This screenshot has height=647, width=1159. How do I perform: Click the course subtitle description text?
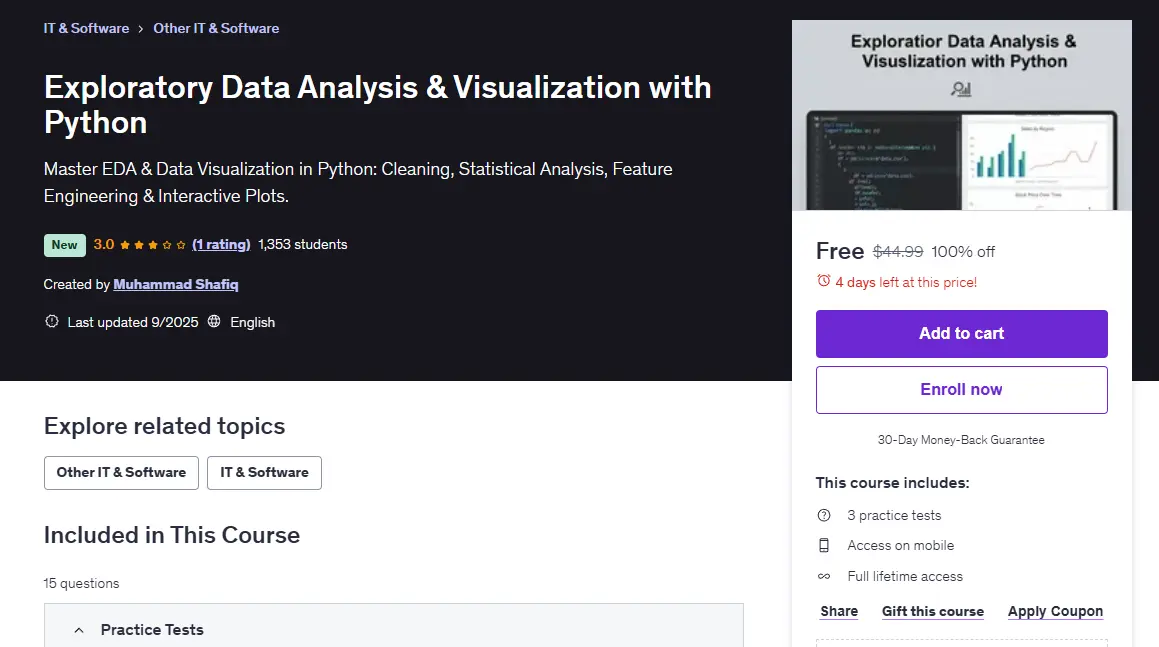358,183
